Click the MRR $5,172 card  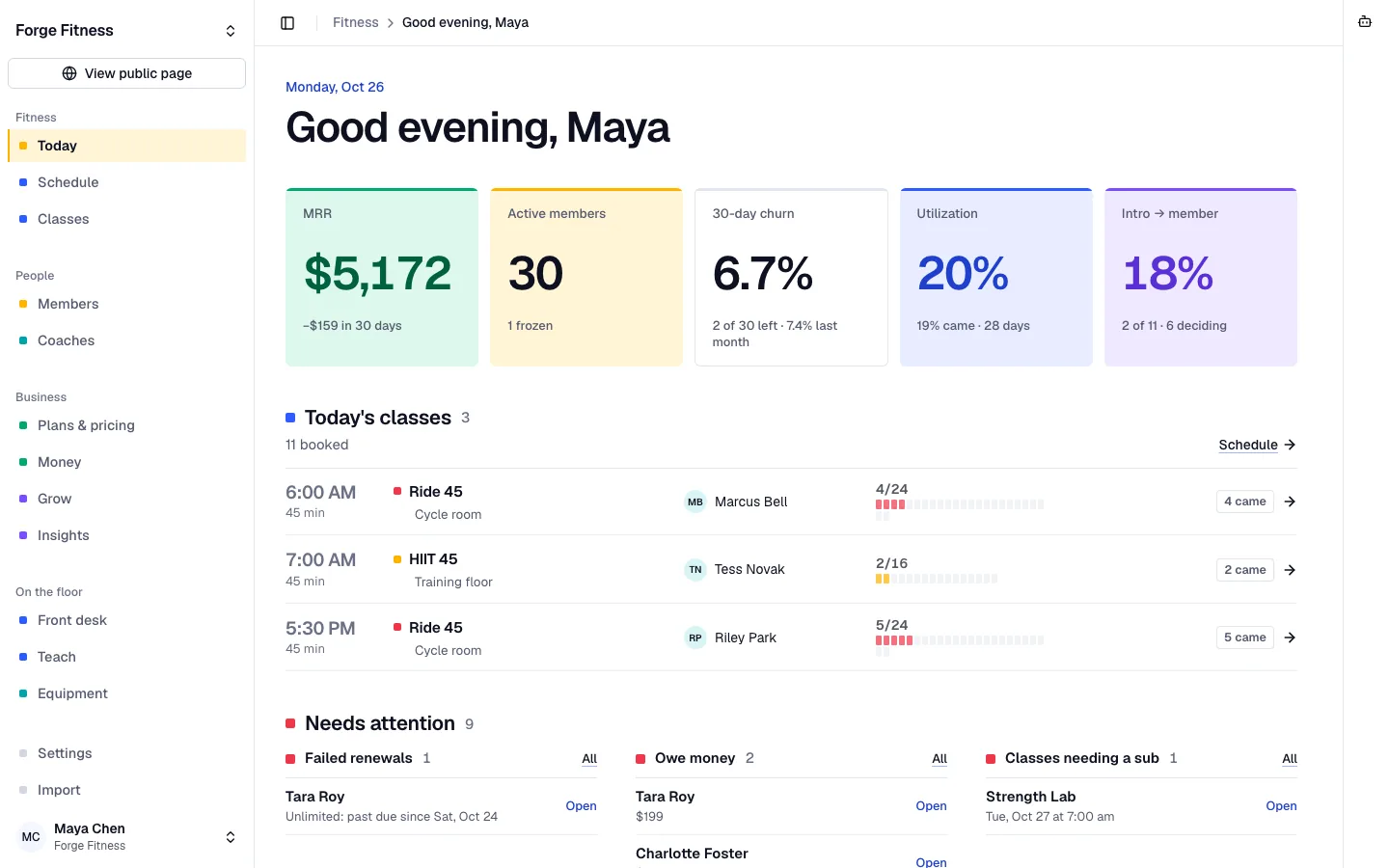(382, 277)
